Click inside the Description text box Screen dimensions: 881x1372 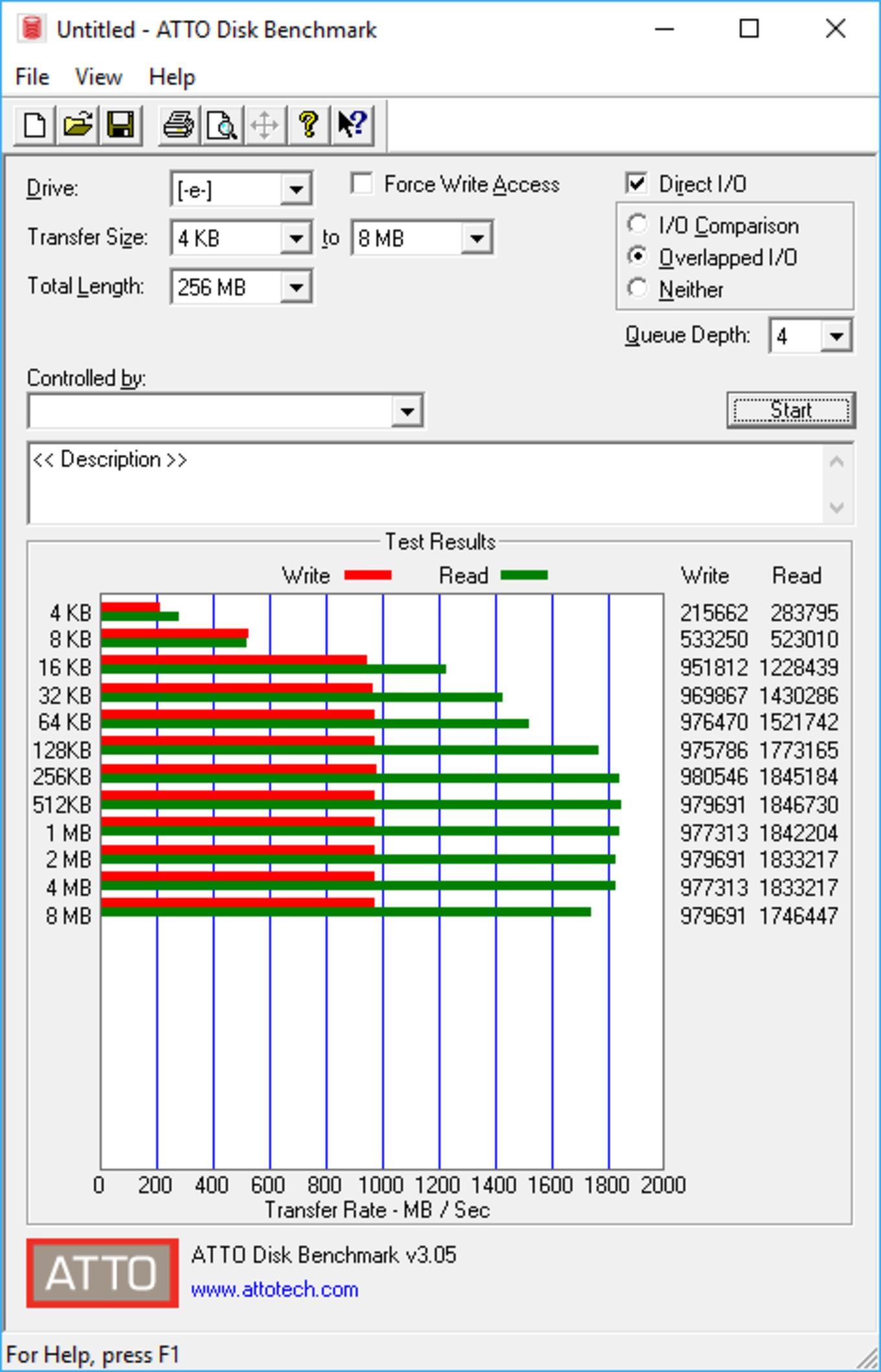426,484
